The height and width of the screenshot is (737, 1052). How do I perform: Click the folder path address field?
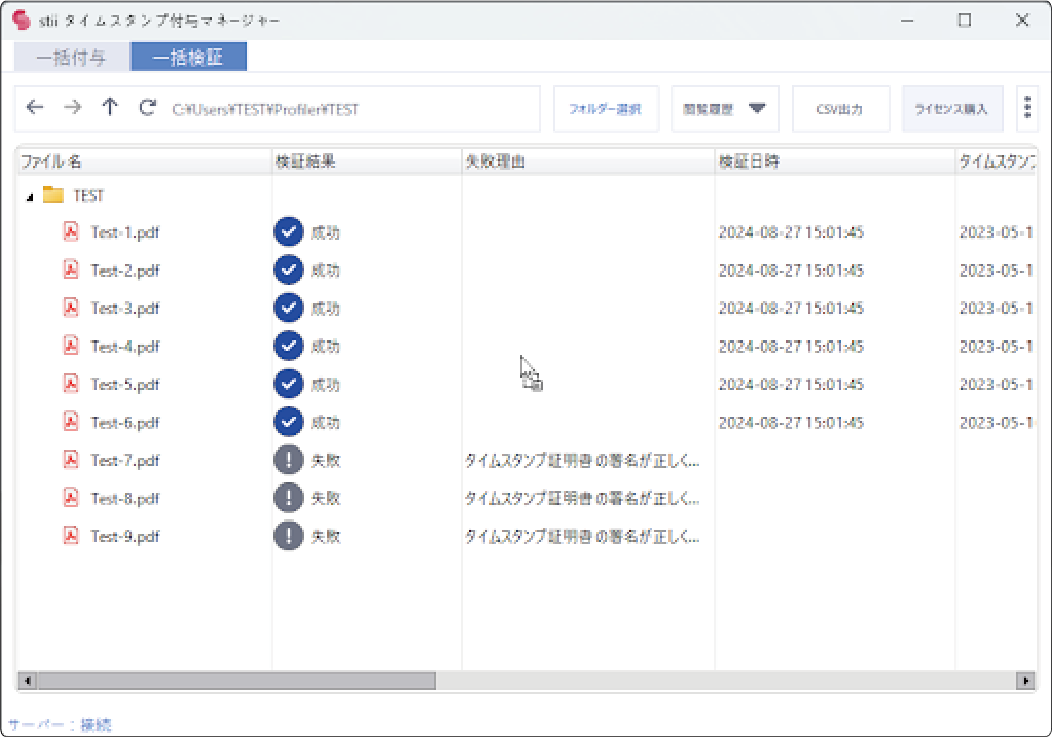tap(350, 109)
